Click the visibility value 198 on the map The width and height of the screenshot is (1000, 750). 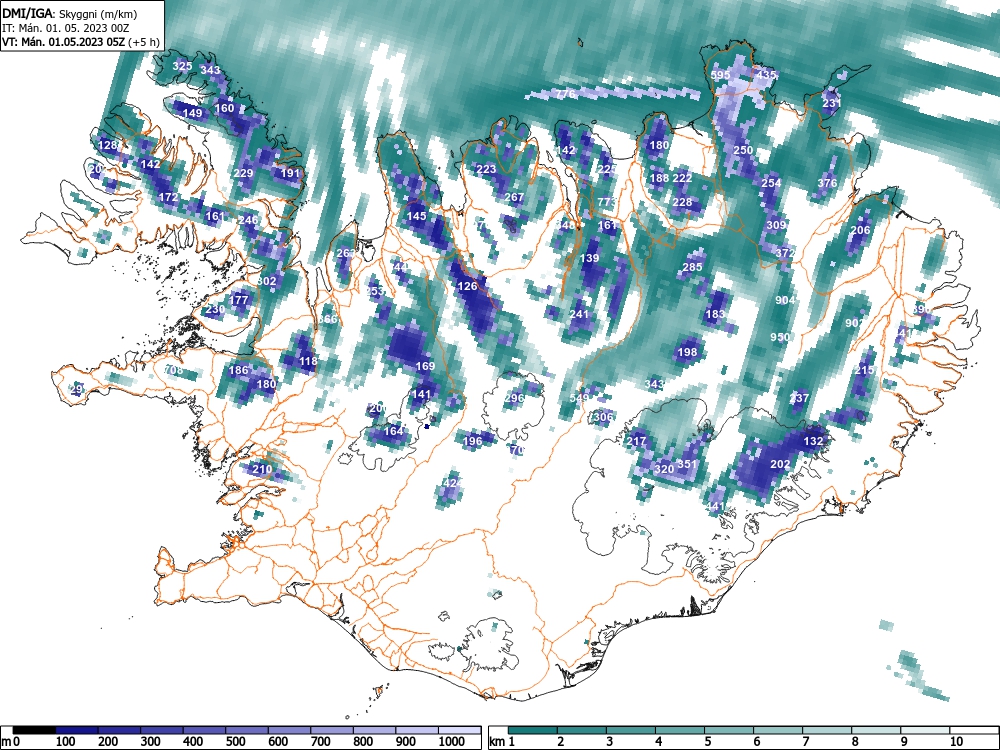688,351
